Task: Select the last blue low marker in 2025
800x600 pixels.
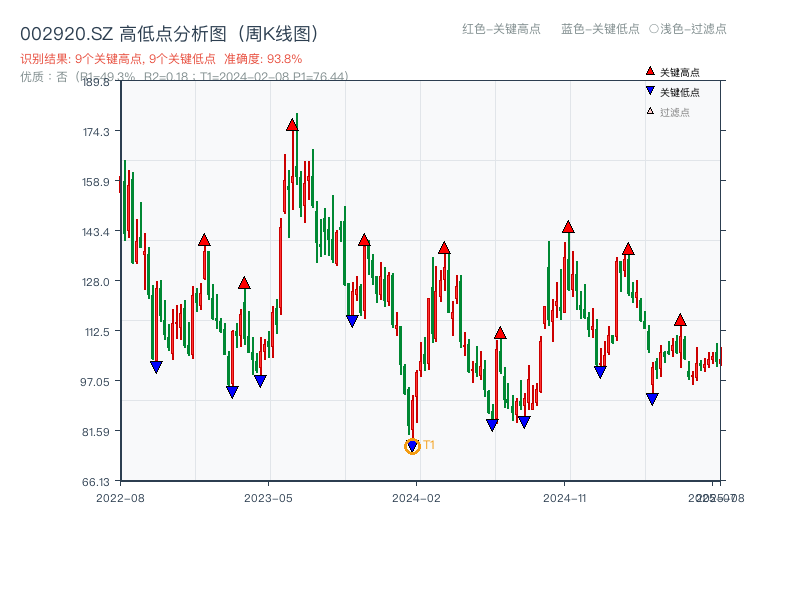Action: 652,399
